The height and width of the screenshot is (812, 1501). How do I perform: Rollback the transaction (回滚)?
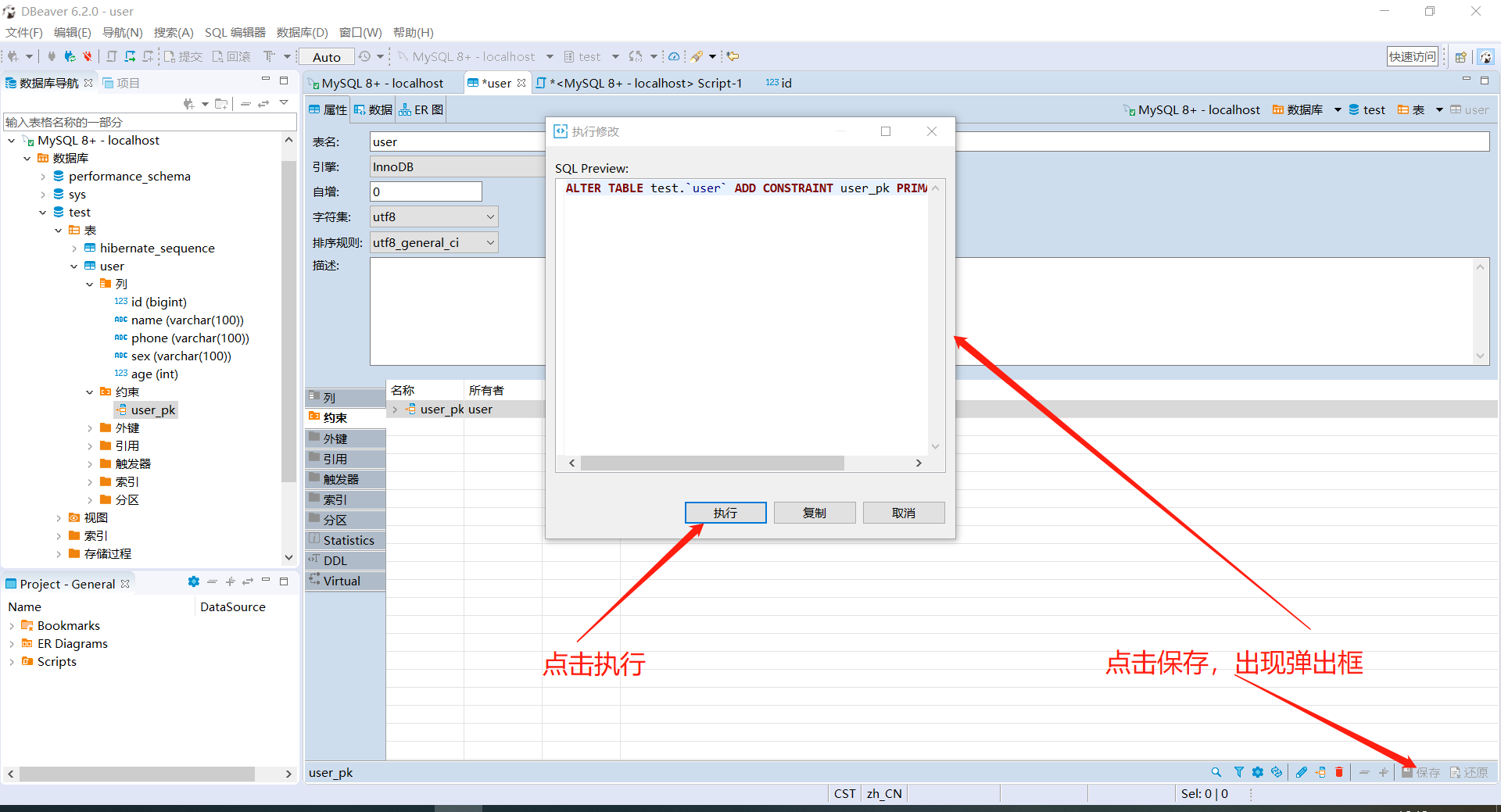point(231,55)
